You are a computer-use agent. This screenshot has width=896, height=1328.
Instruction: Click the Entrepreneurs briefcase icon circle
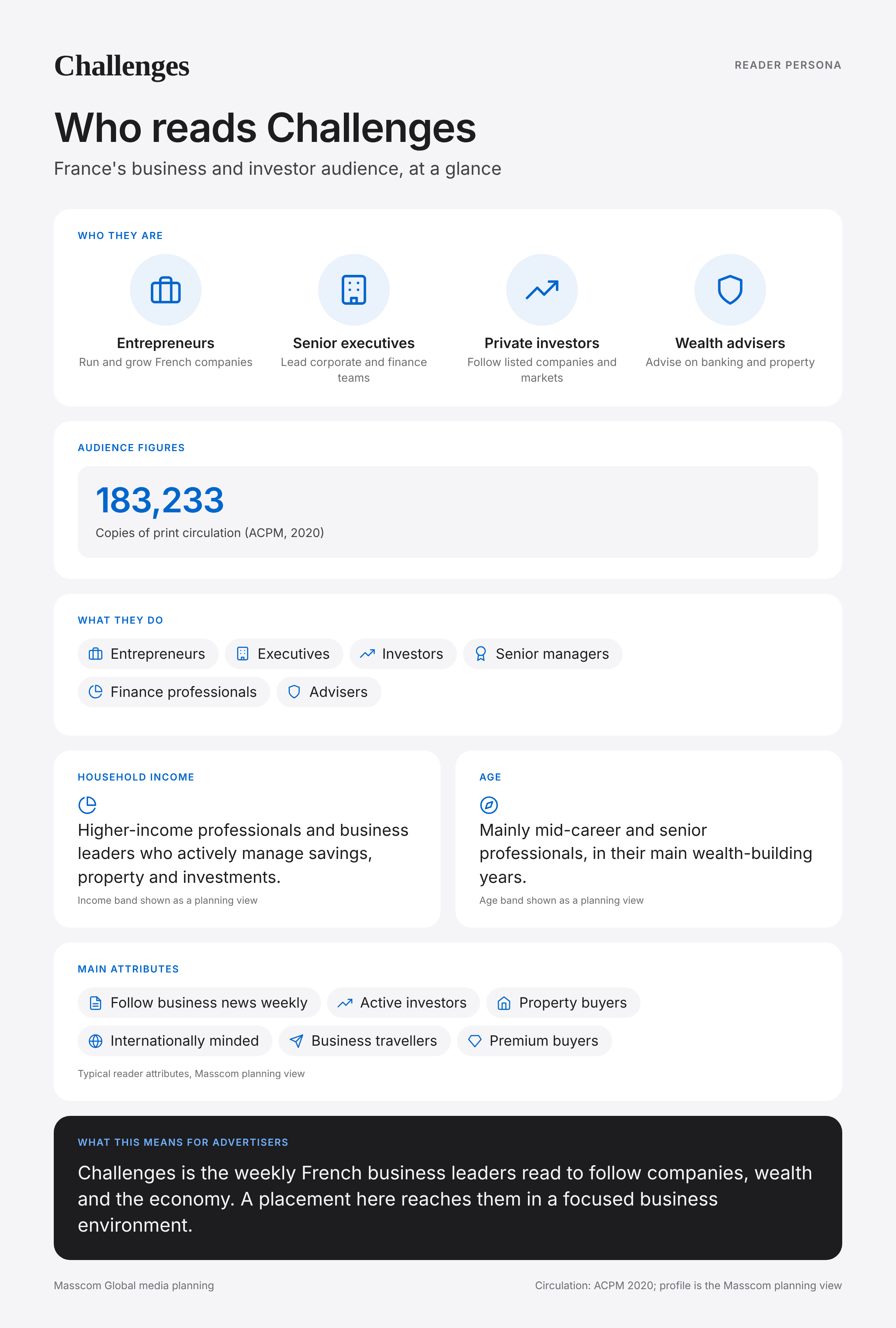(x=166, y=290)
